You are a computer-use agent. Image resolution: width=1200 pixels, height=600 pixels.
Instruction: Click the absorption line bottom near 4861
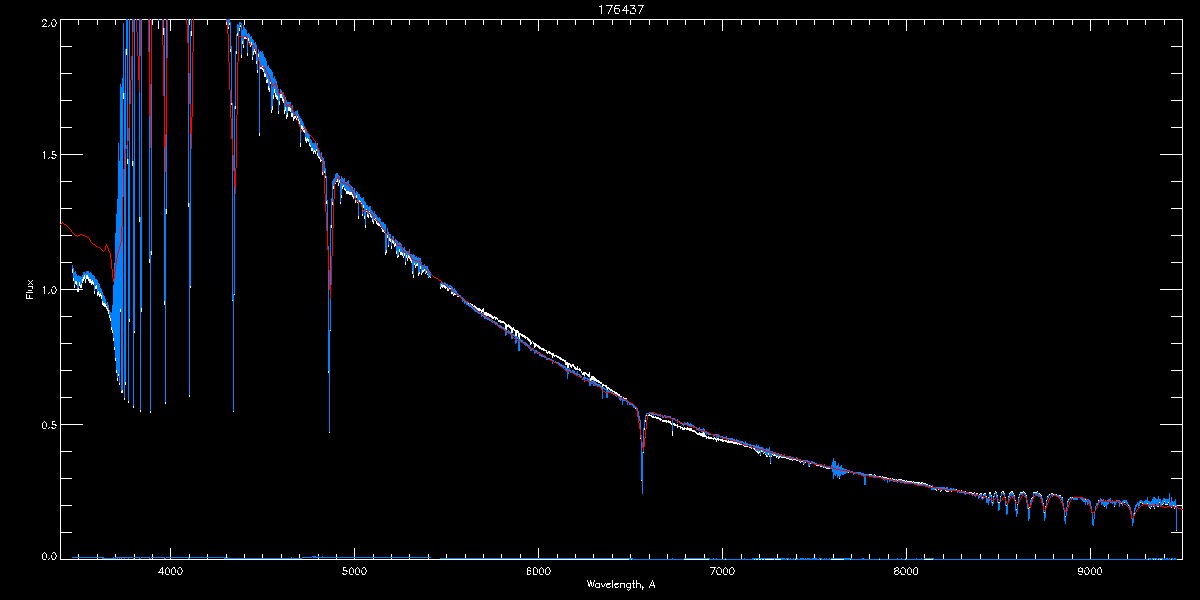pyautogui.click(x=329, y=425)
